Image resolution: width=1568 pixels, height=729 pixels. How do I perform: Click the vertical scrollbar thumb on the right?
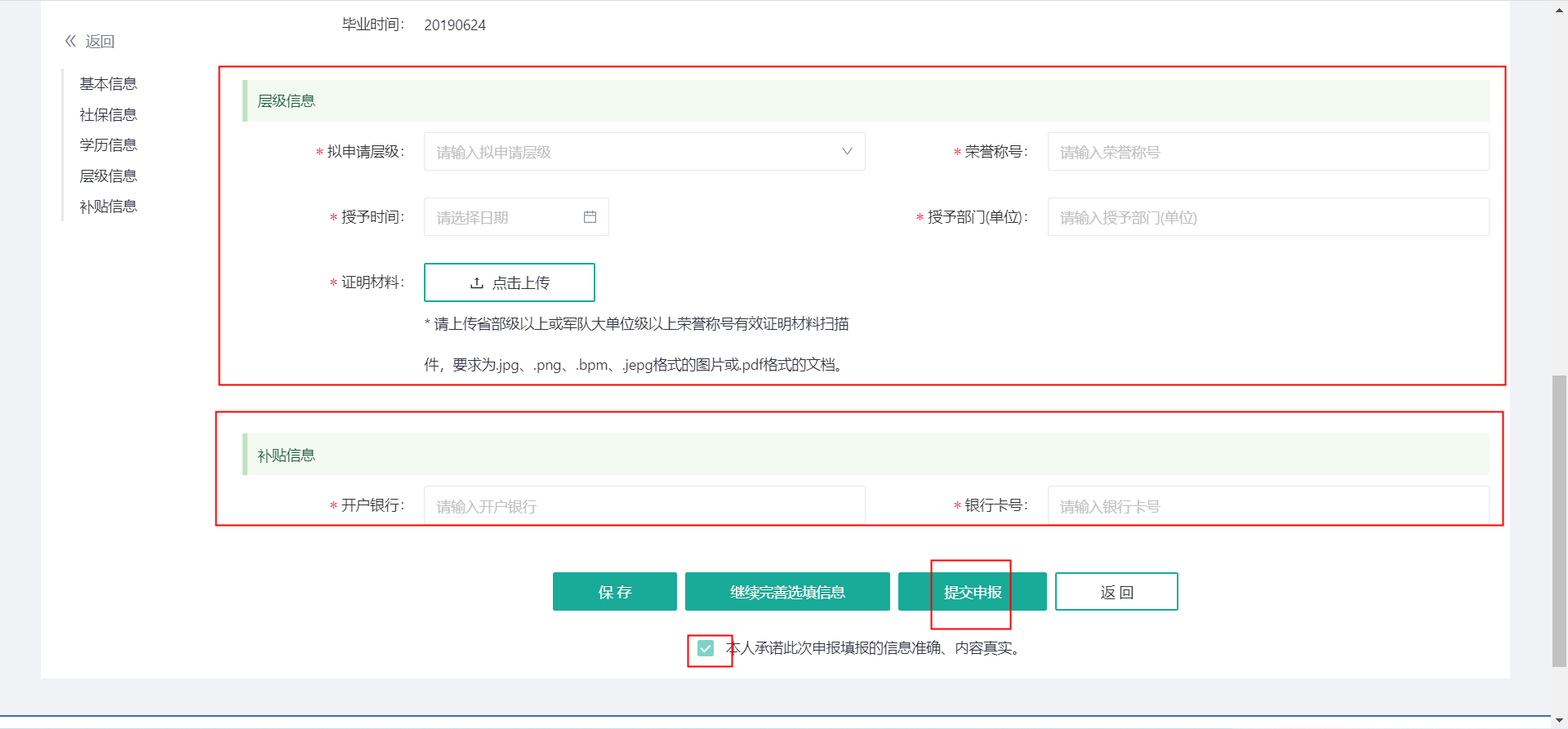[1559, 521]
